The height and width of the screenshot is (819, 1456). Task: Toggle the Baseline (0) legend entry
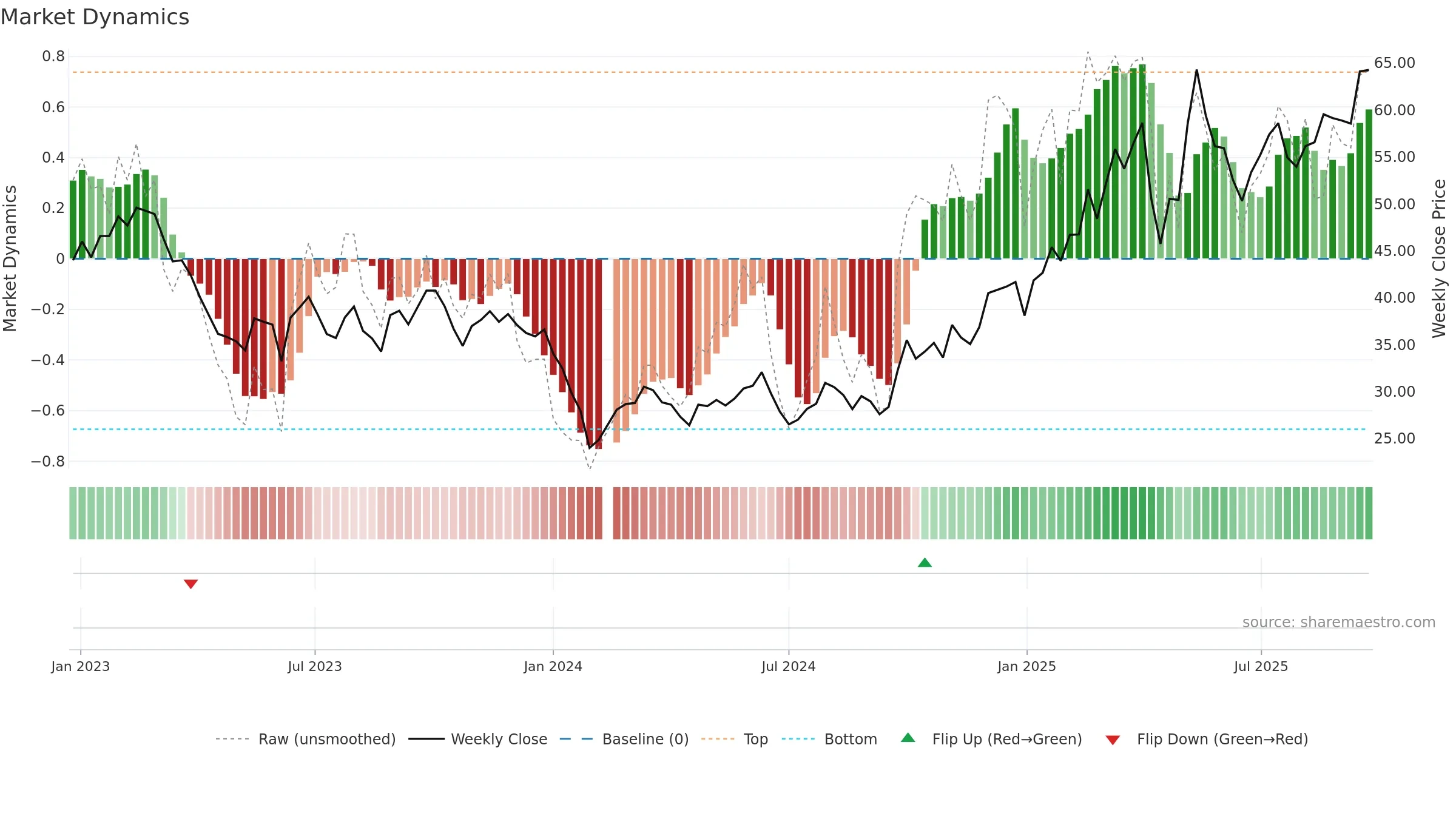(624, 739)
